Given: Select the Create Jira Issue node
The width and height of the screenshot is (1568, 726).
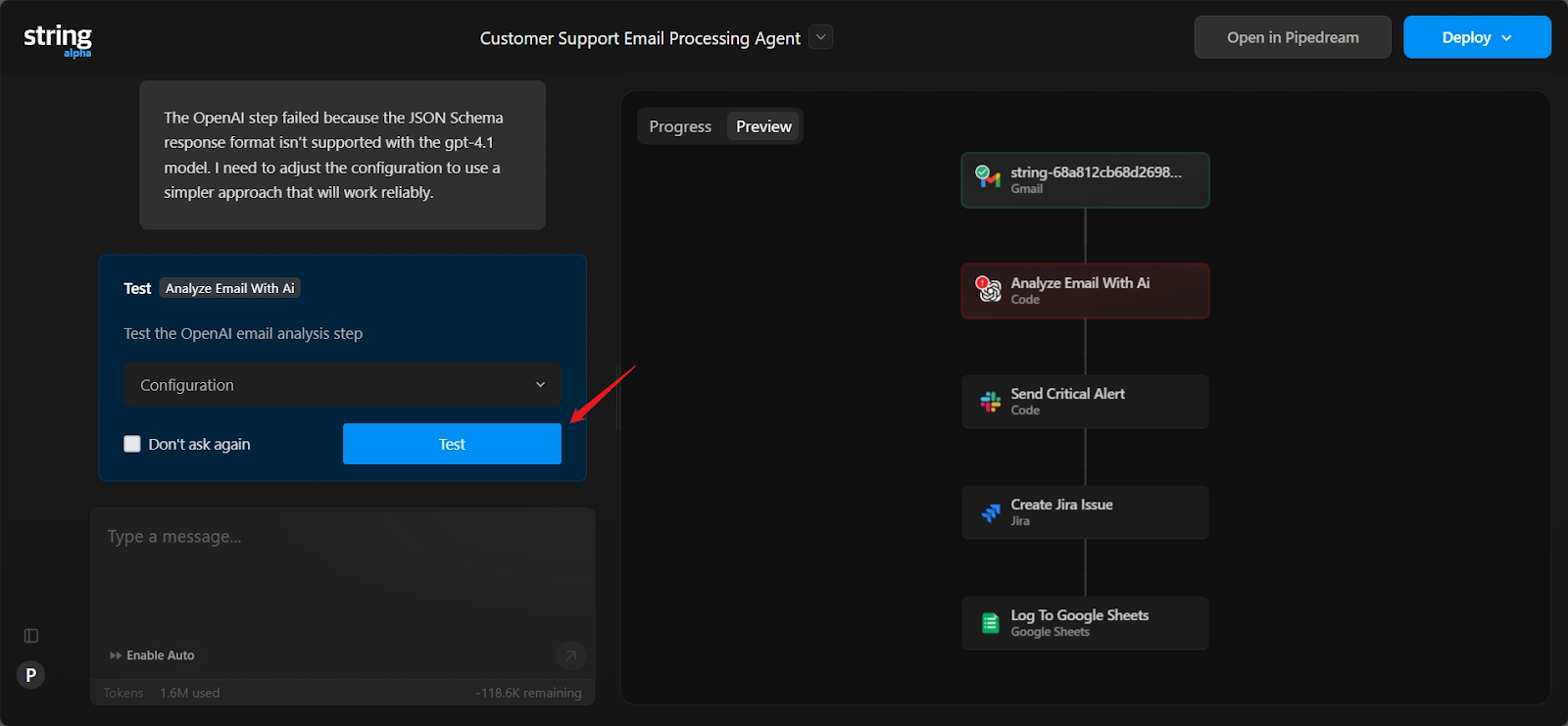Looking at the screenshot, I should [x=1085, y=512].
